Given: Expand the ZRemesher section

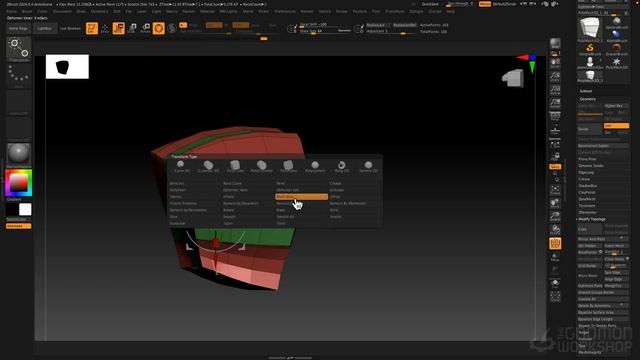Looking at the screenshot, I should coord(588,213).
